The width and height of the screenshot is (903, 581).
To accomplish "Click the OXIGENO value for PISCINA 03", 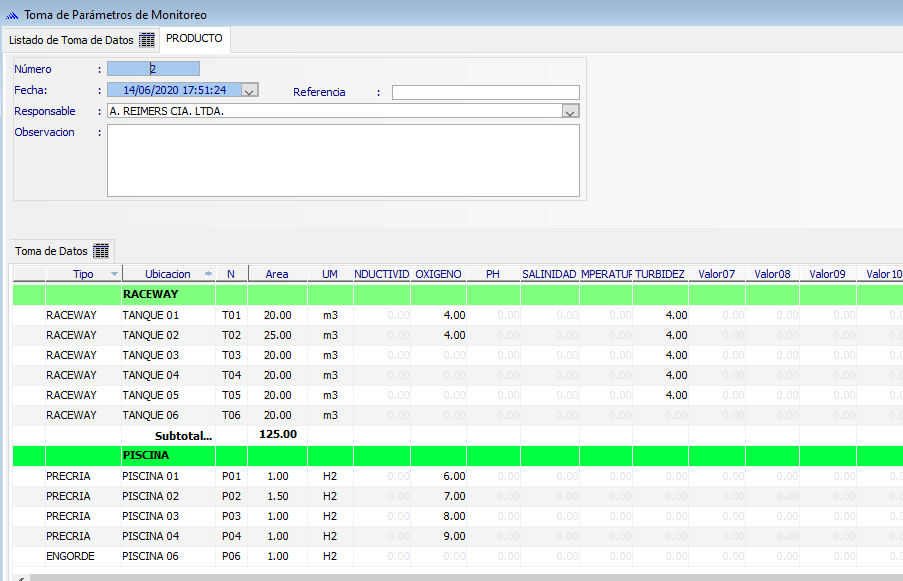I will pos(438,516).
